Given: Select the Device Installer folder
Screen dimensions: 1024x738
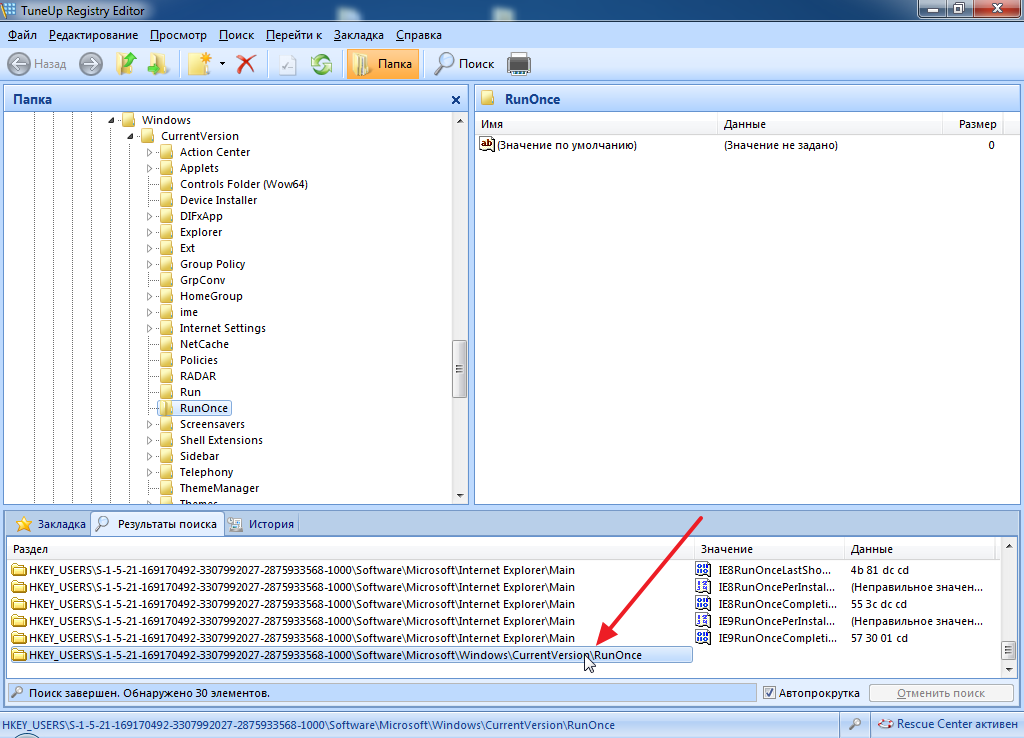Looking at the screenshot, I should 218,201.
